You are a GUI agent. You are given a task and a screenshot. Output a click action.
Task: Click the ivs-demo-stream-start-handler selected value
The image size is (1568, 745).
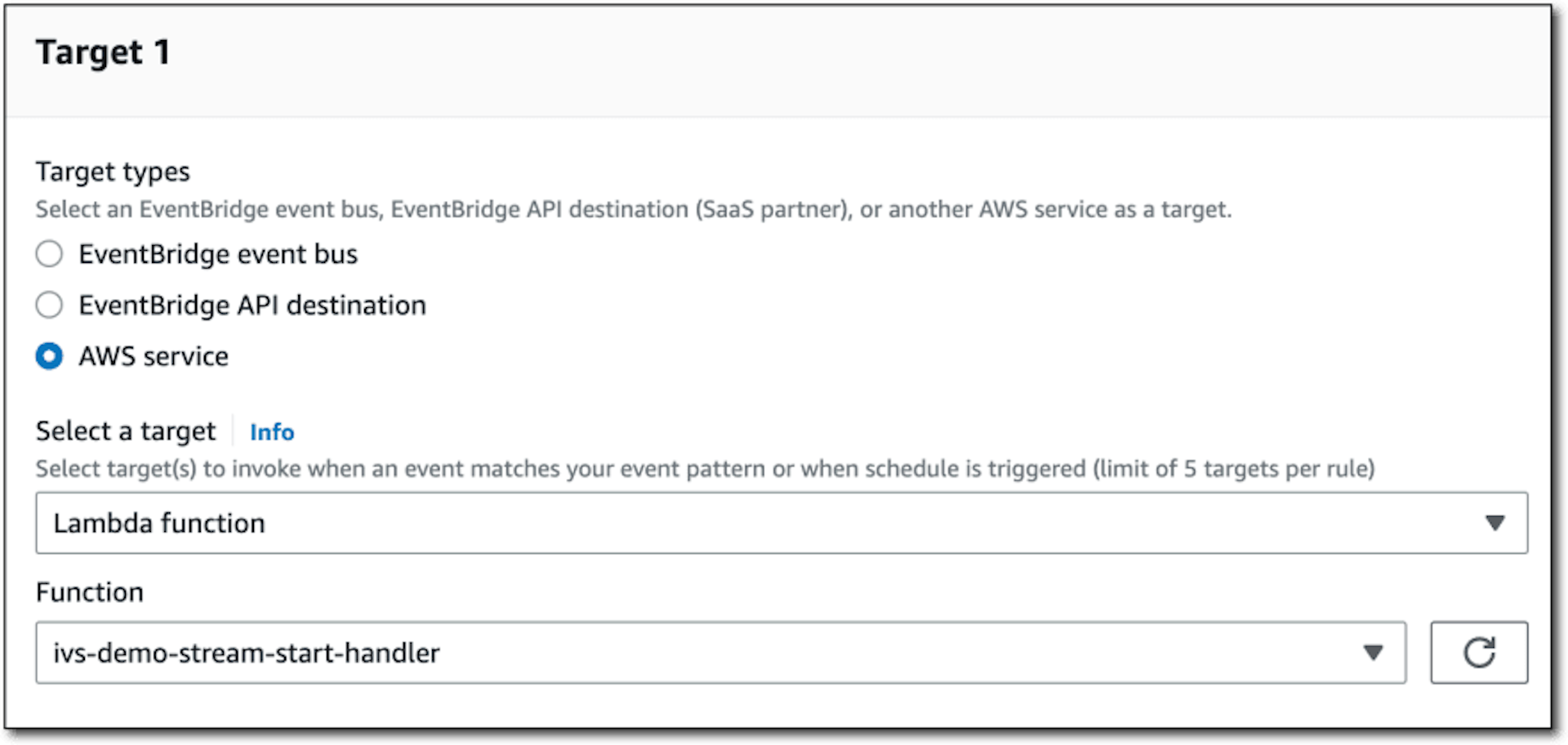(x=247, y=653)
